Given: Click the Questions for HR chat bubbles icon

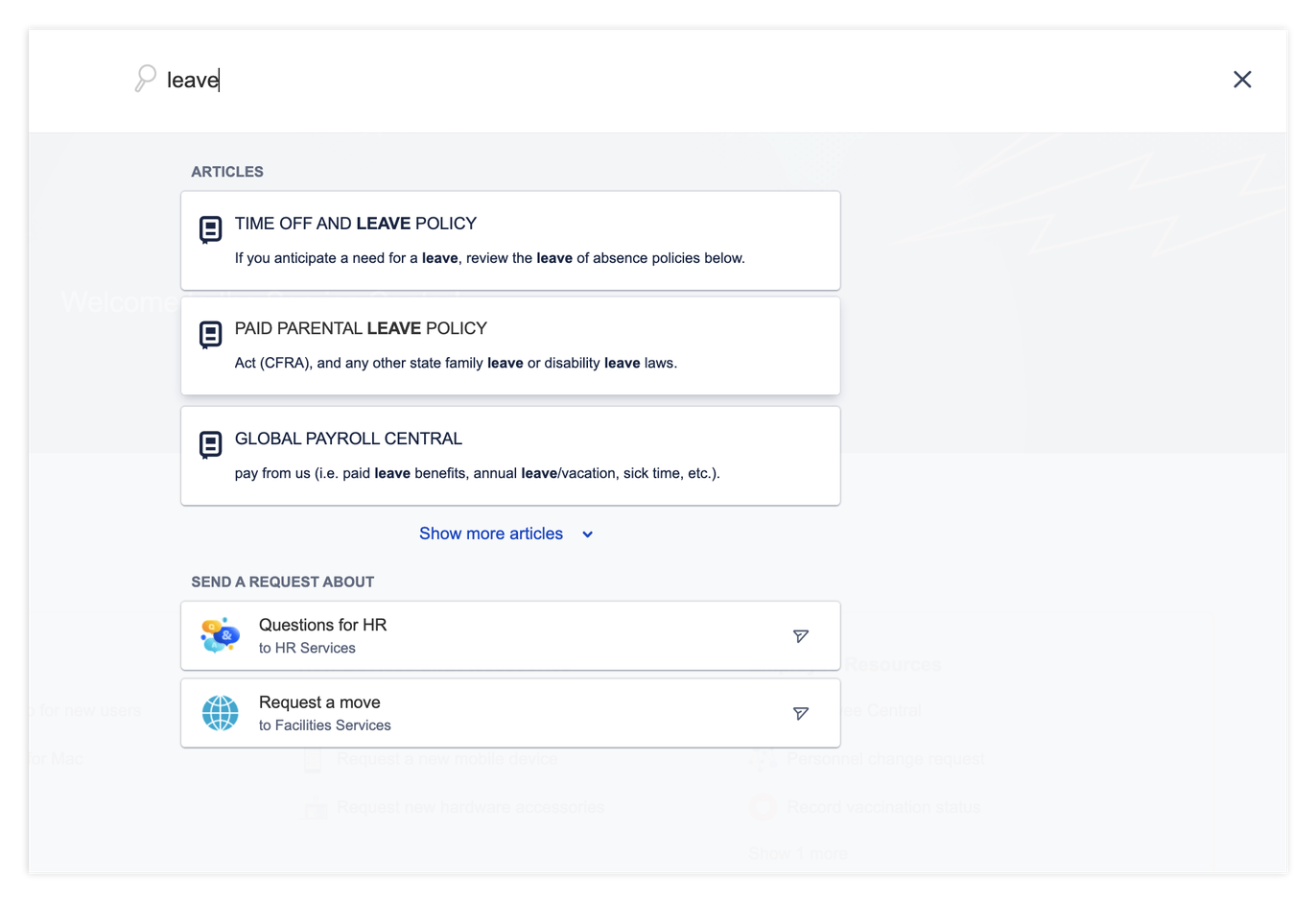Looking at the screenshot, I should tap(220, 635).
